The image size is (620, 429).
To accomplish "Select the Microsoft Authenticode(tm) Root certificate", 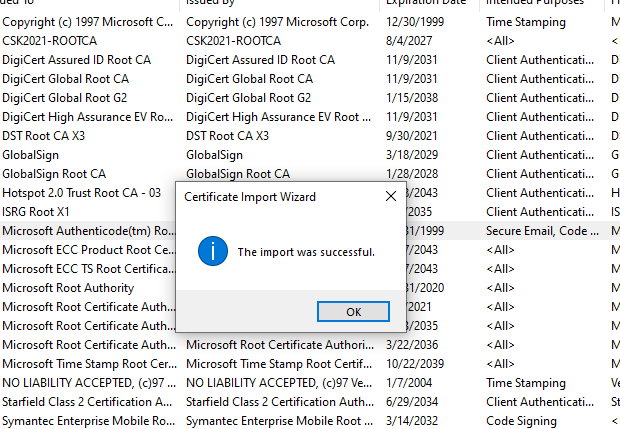I will point(88,230).
